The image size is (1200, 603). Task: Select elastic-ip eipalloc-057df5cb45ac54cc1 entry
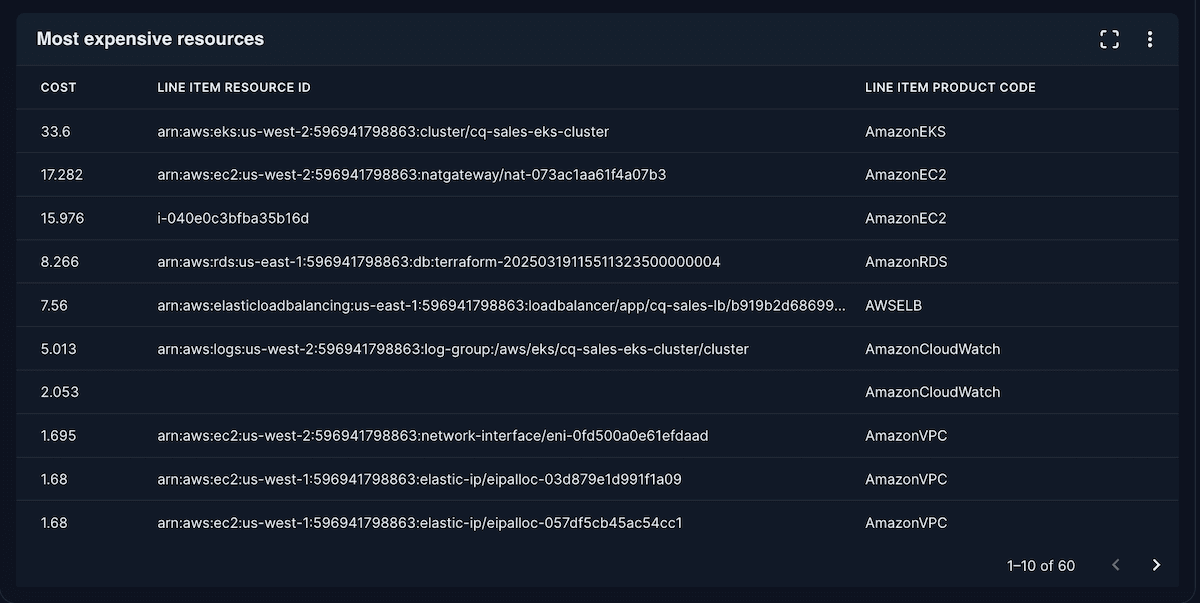pos(419,523)
